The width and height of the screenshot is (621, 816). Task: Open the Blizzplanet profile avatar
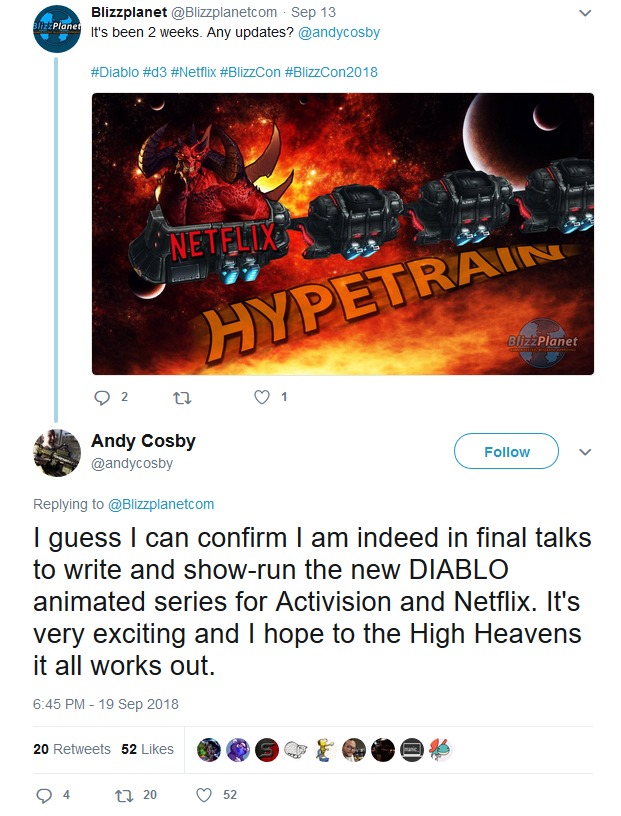coord(57,29)
